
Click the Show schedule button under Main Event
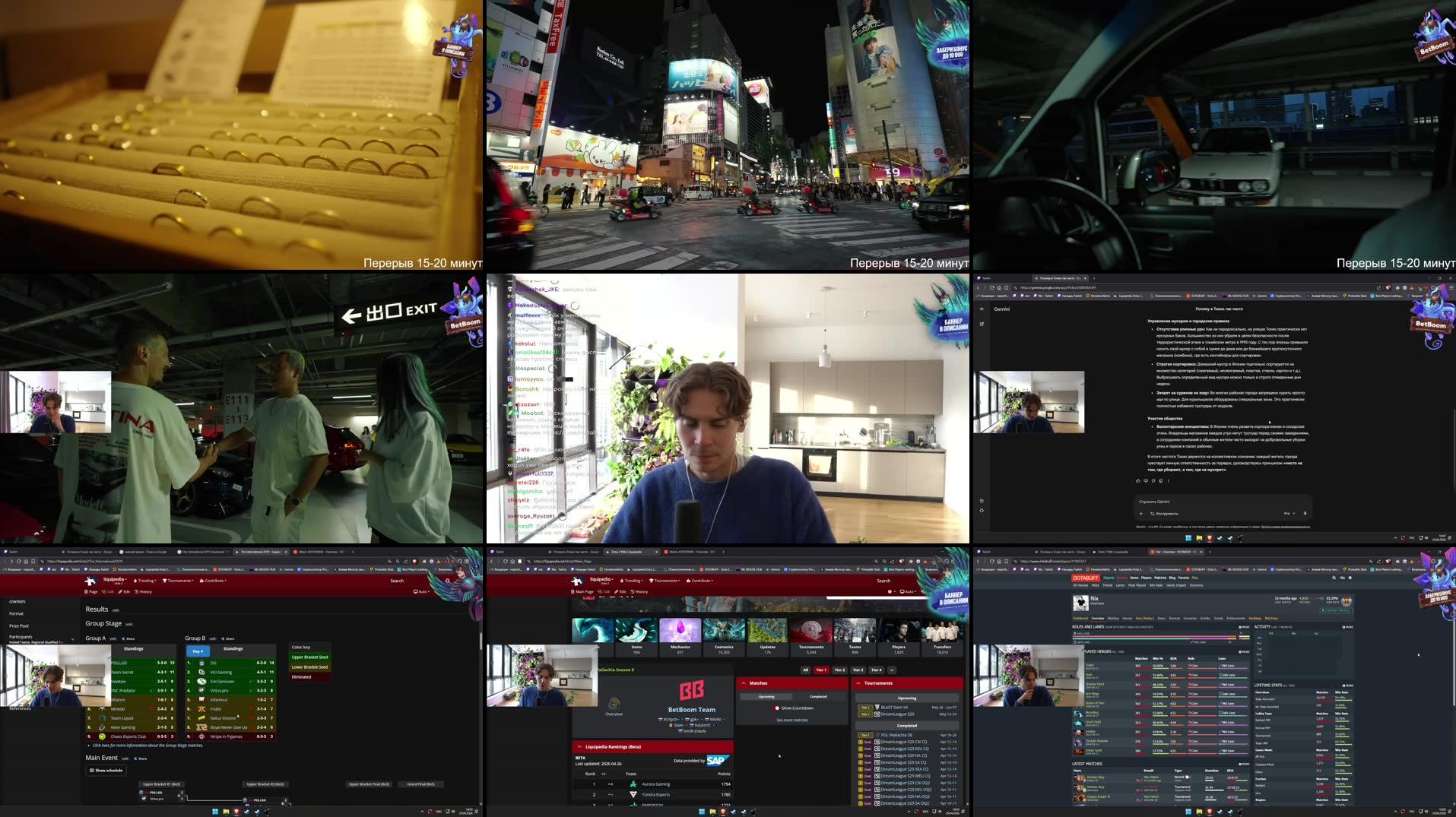click(106, 770)
